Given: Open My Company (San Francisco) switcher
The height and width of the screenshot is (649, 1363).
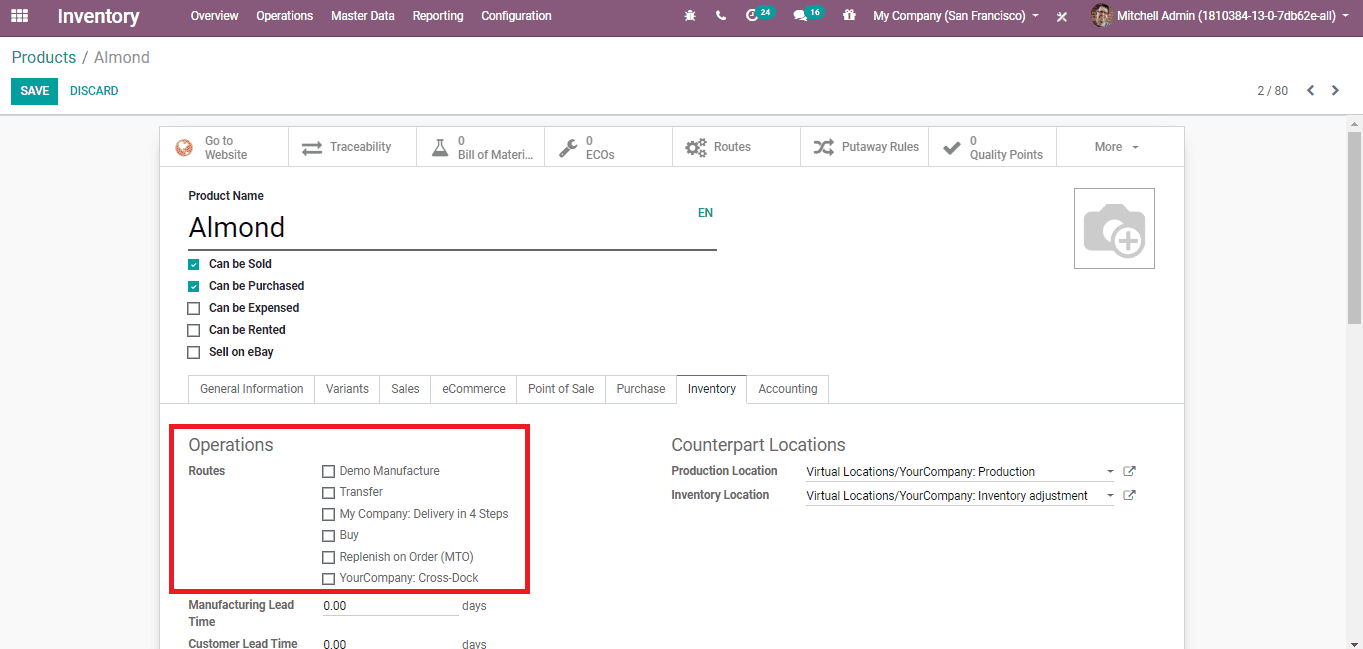Looking at the screenshot, I should [955, 16].
